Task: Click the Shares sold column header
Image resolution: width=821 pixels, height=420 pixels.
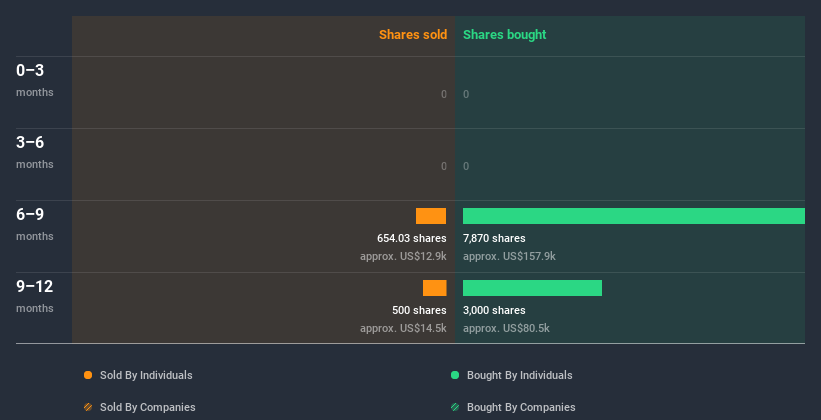Action: coord(412,35)
